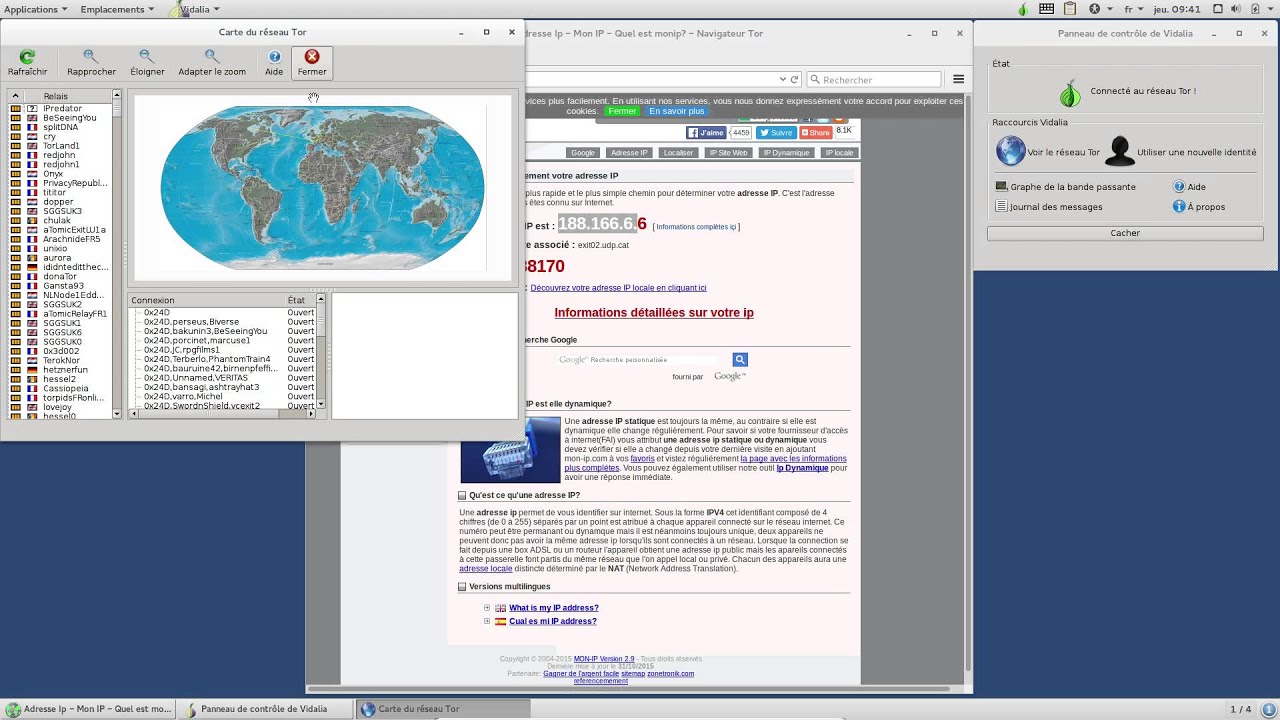
Task: Select the Localiser tab on the webpage
Action: pos(678,153)
